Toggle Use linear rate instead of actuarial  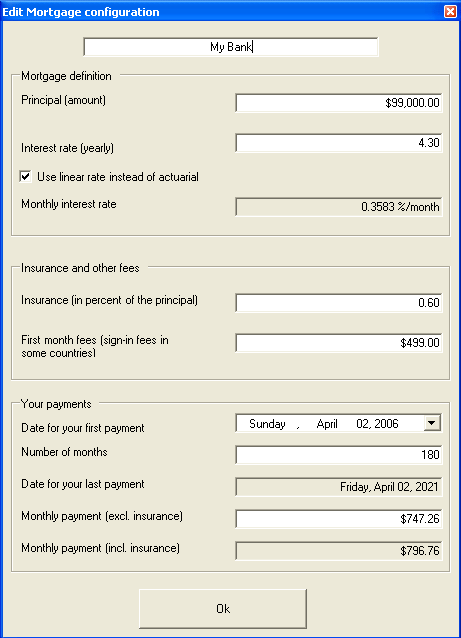pos(26,177)
